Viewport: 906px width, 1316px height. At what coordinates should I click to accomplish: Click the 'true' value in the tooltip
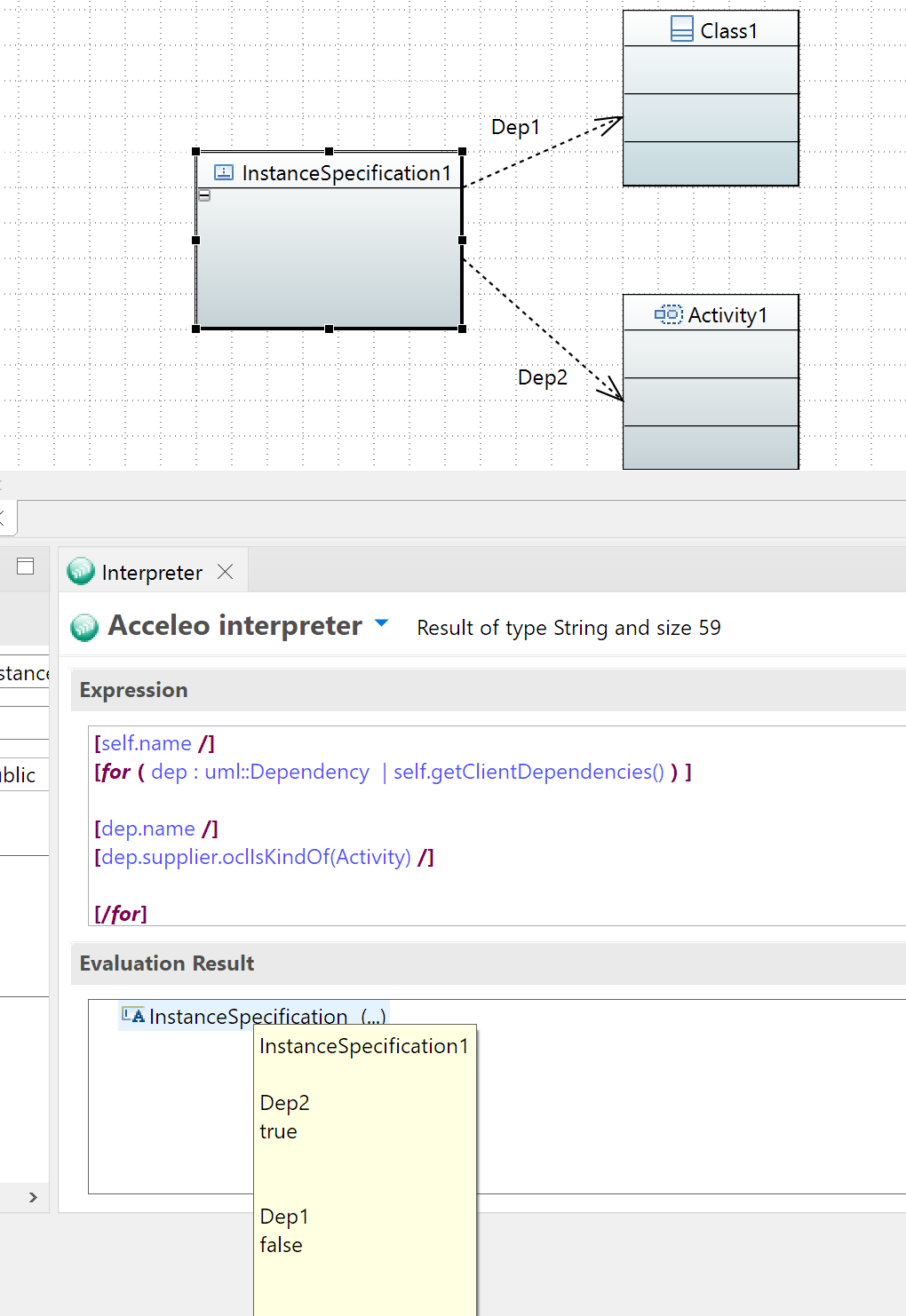point(278,1131)
